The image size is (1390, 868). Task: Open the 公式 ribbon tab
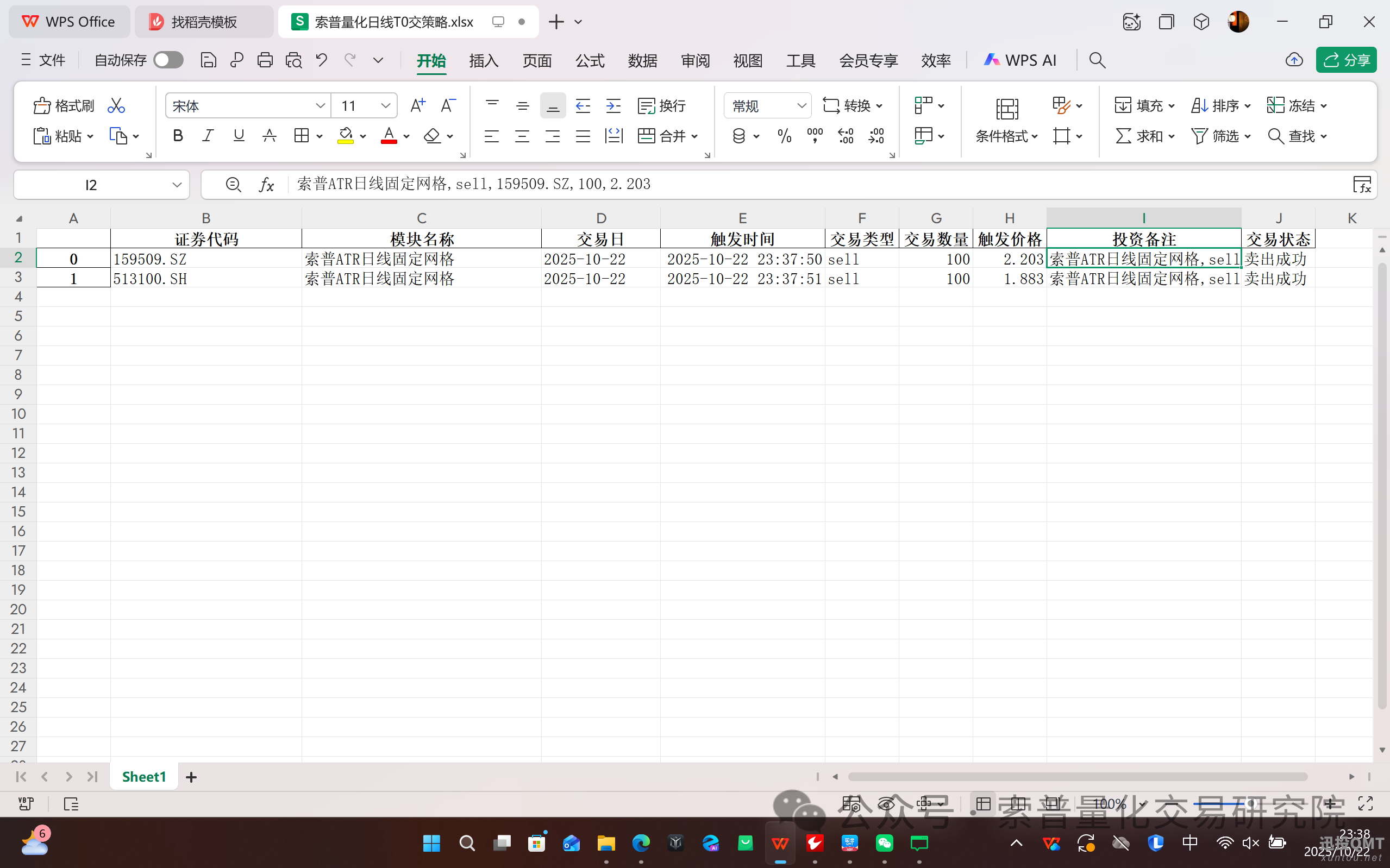click(590, 60)
